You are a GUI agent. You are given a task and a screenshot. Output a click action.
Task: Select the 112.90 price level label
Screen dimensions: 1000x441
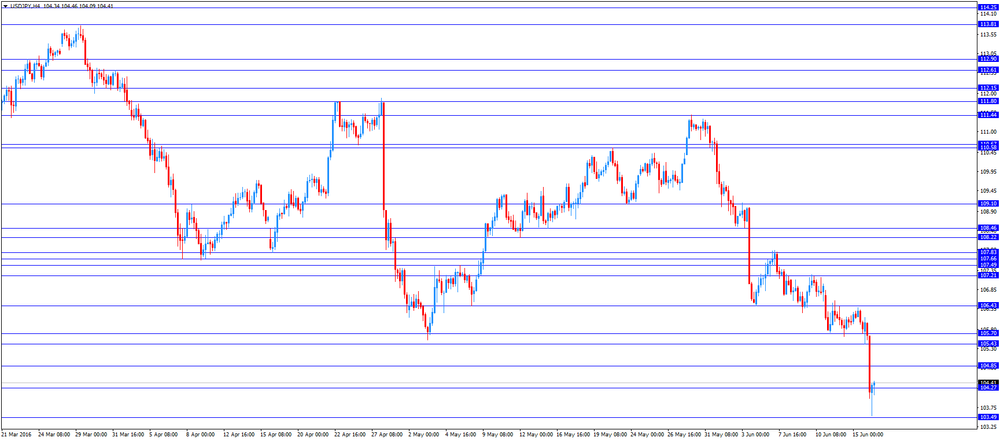pyautogui.click(x=988, y=59)
